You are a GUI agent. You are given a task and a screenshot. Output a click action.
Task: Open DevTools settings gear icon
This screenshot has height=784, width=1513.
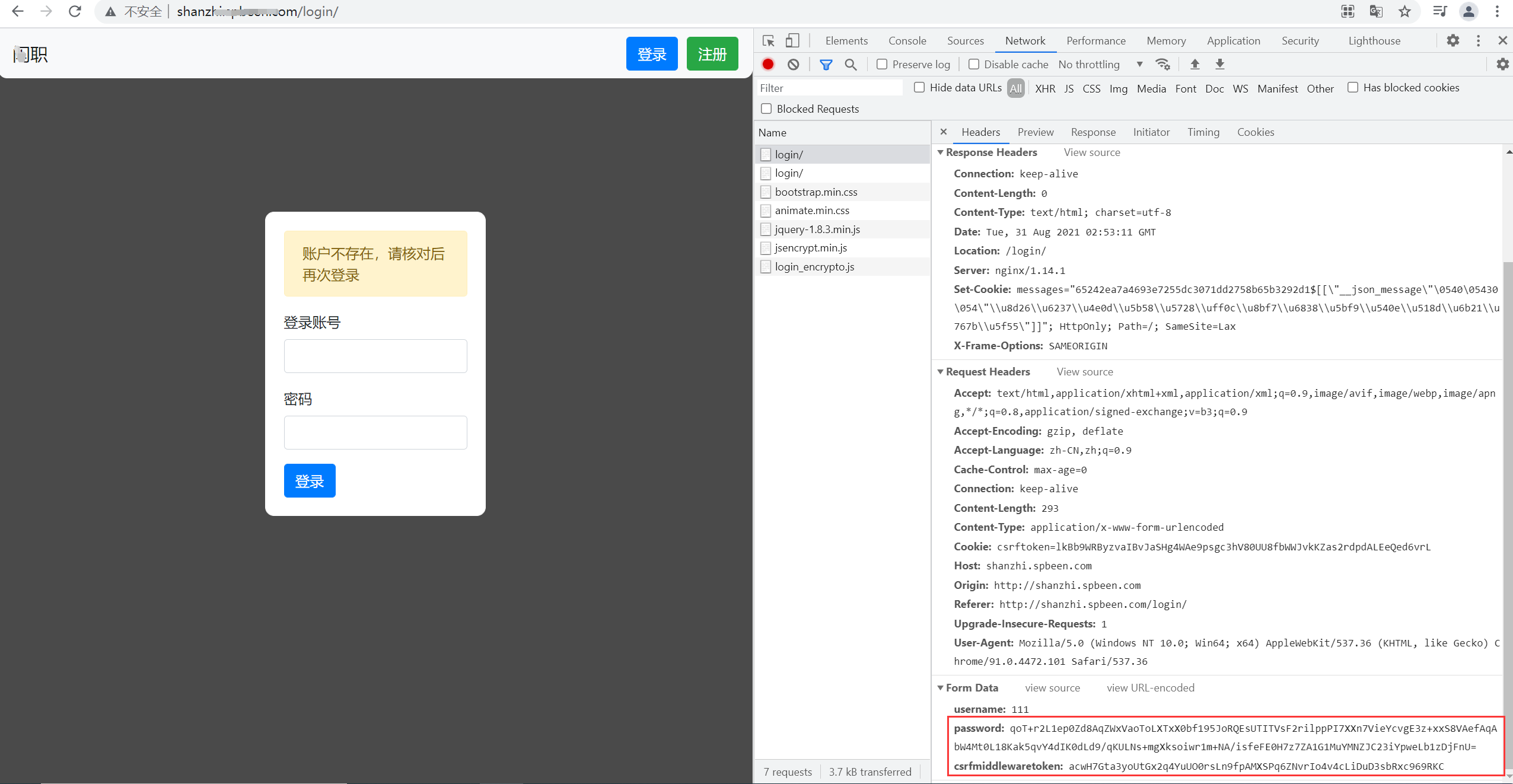tap(1453, 40)
